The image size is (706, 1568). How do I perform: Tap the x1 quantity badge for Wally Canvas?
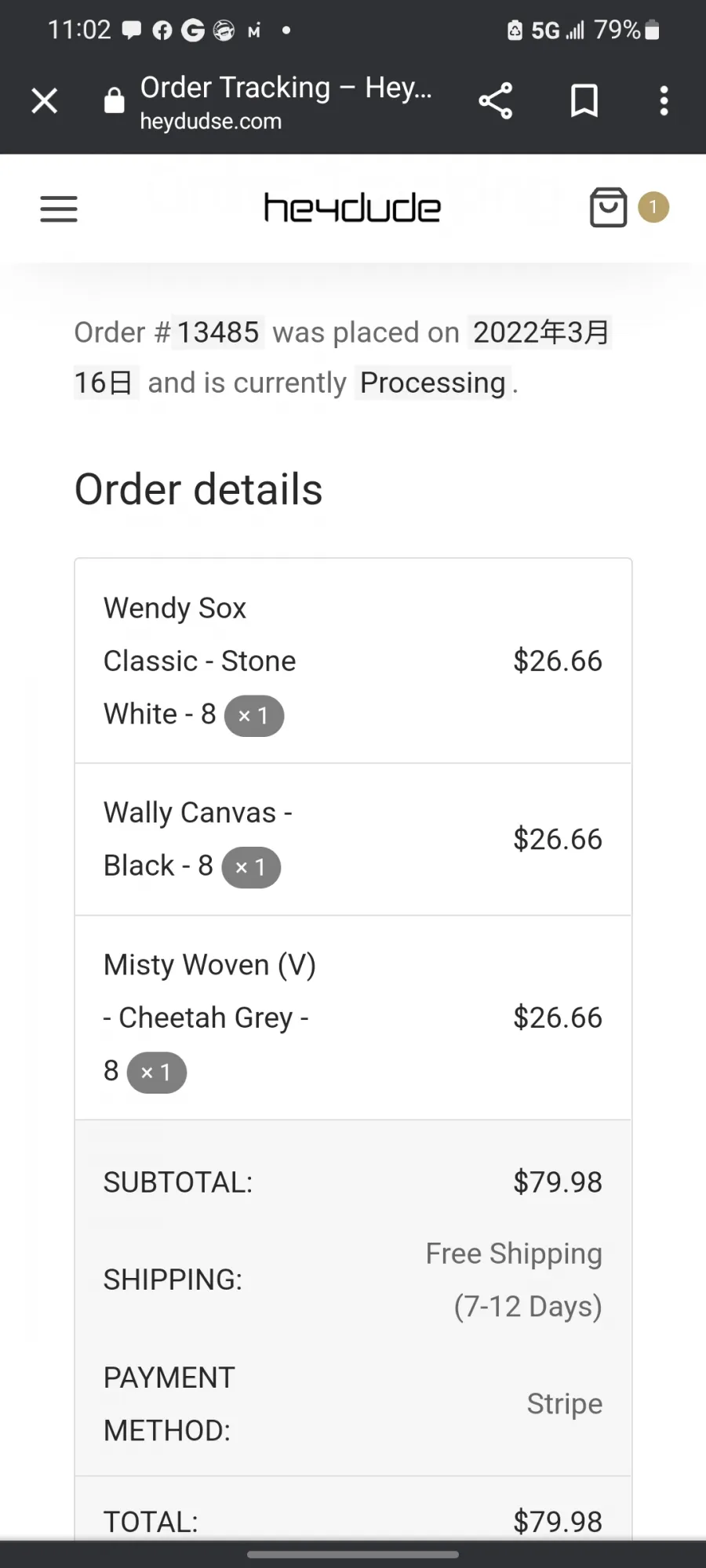click(251, 868)
